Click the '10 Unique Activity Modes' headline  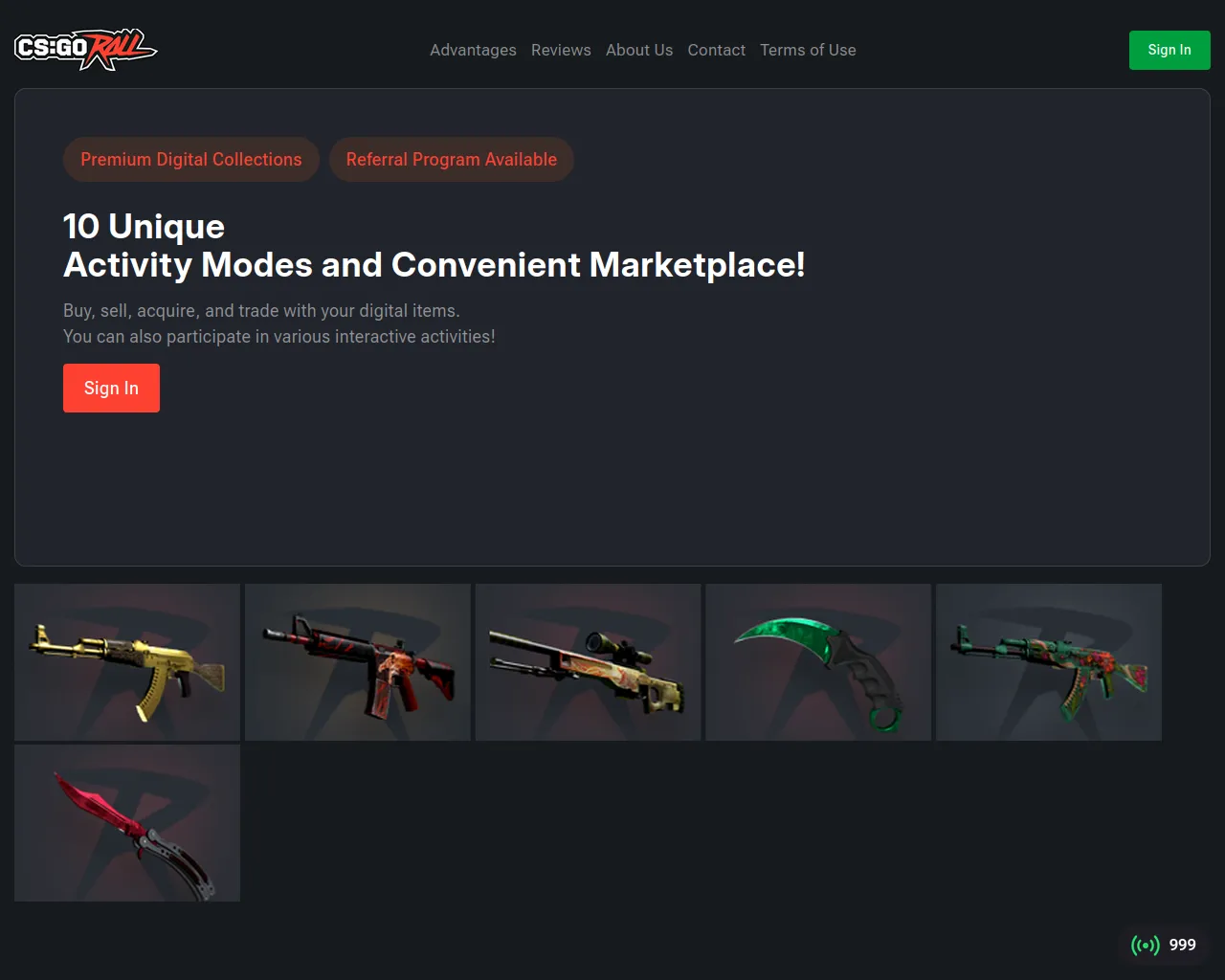434,246
